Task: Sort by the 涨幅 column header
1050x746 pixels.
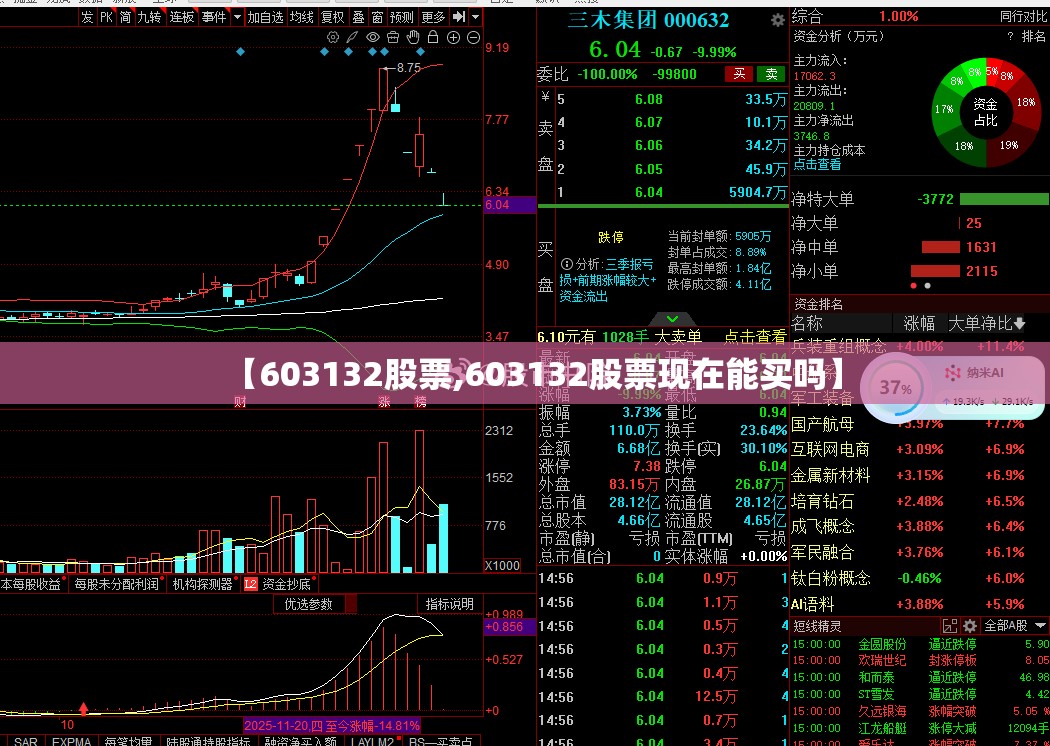Action: tap(919, 324)
